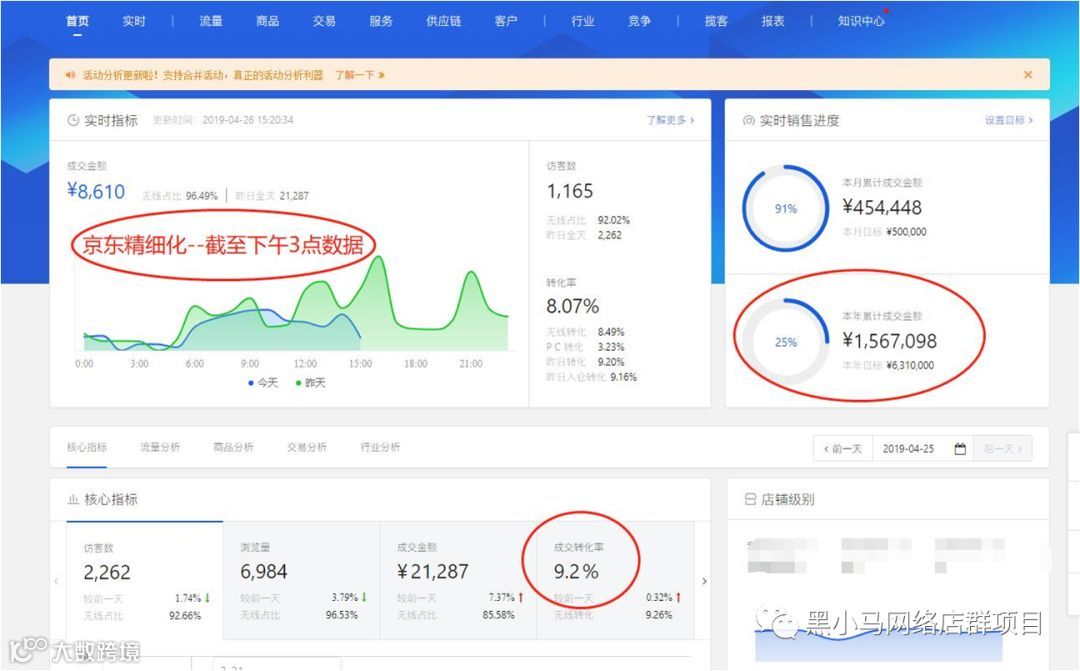Viewport: 1080px width, 671px height.
Task: Toggle the 昨天 chart legend
Action: (x=310, y=382)
